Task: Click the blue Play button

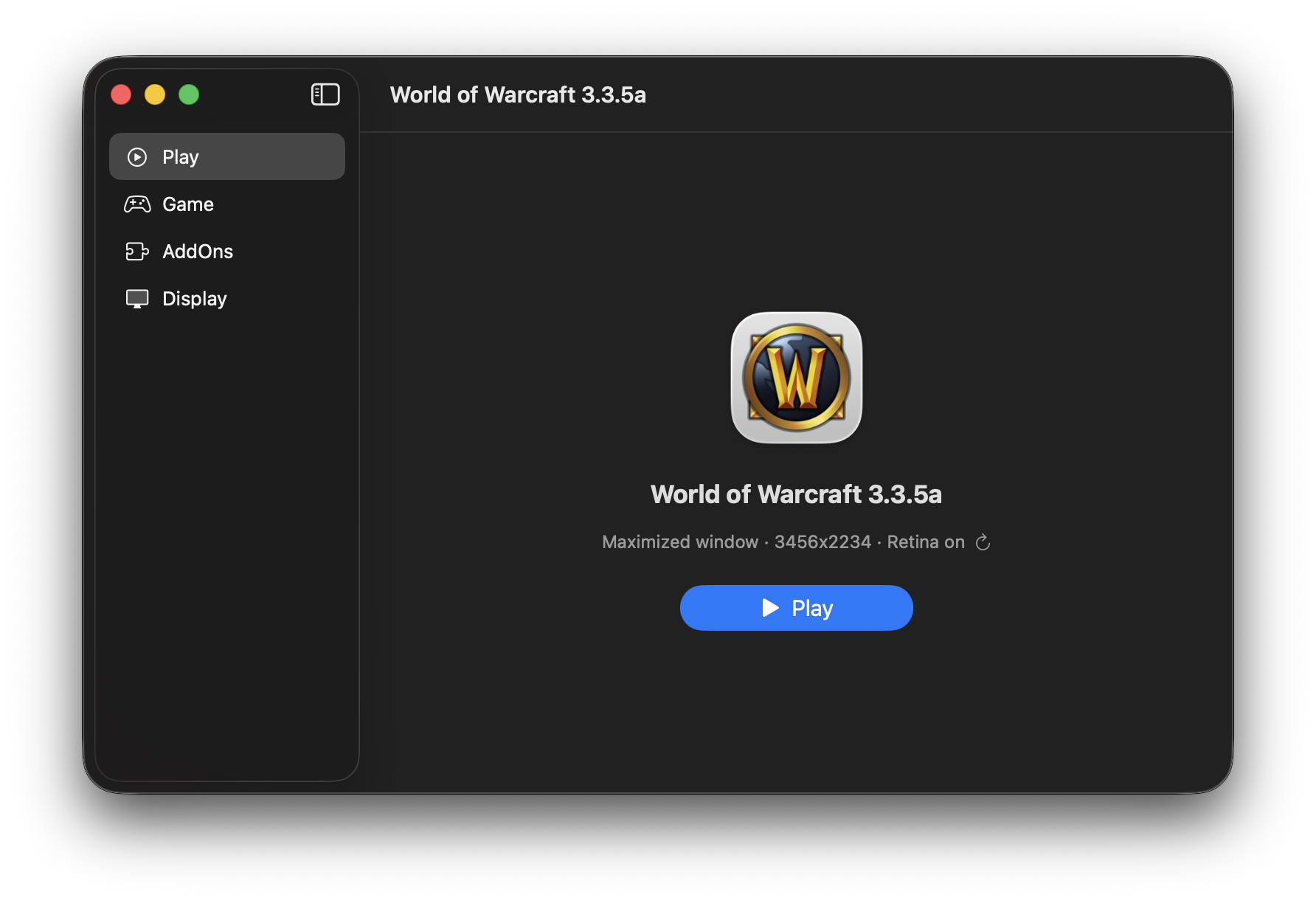Action: (x=796, y=608)
